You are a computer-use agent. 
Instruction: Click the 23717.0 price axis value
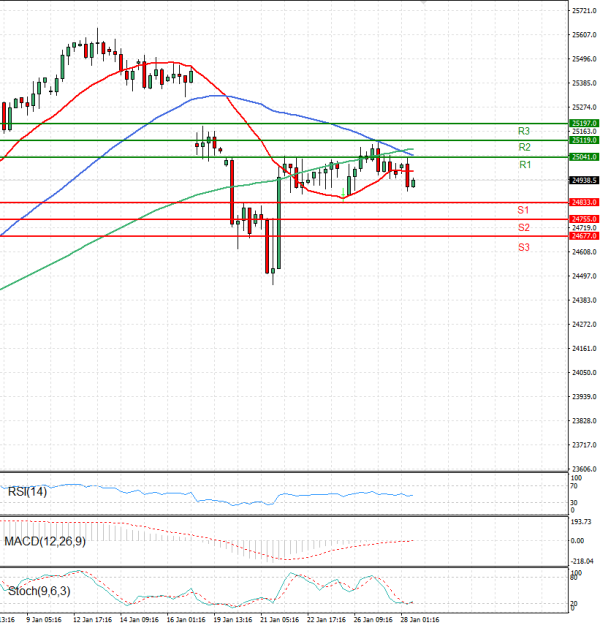[x=584, y=445]
